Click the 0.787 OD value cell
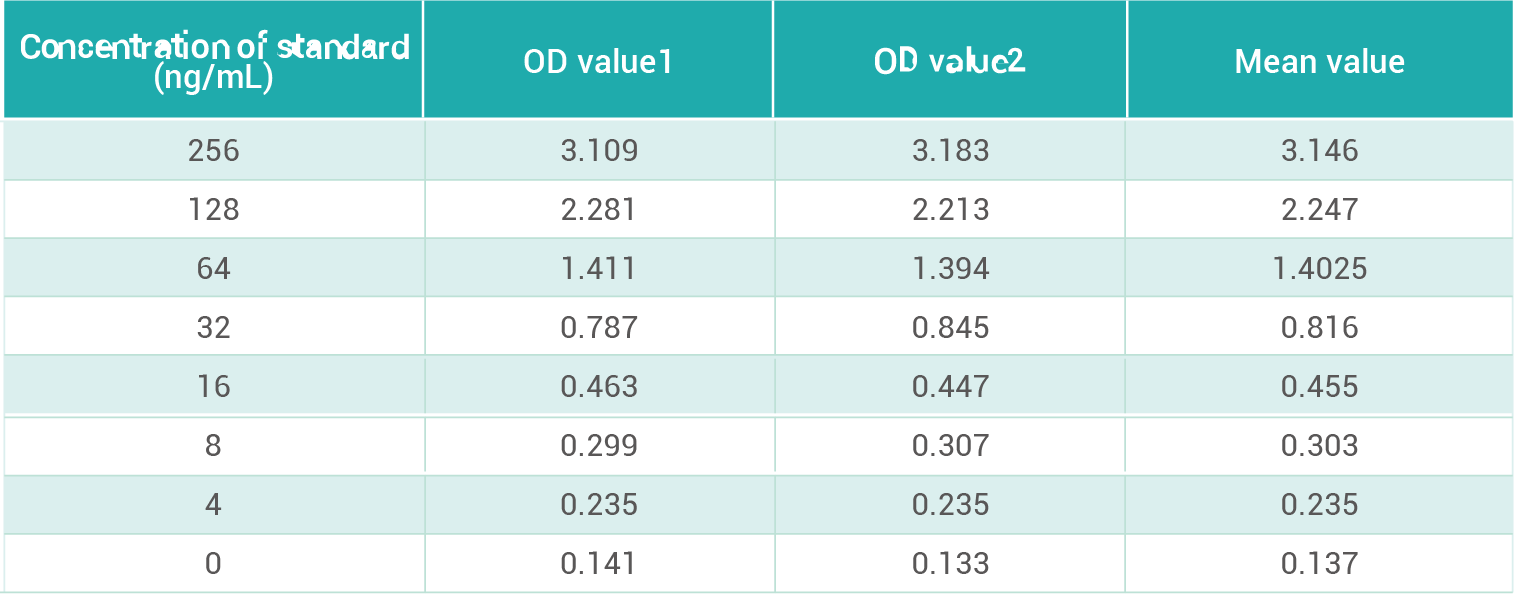 (x=598, y=327)
